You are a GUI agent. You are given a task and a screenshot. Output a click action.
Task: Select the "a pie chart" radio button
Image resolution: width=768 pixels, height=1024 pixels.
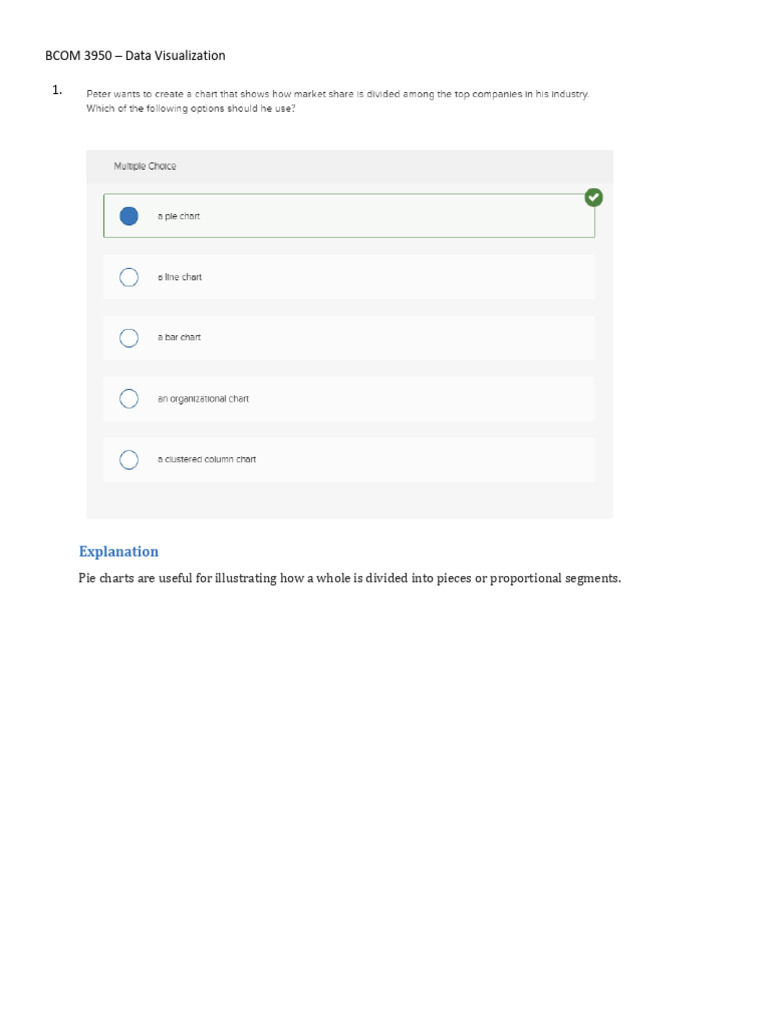click(x=129, y=216)
